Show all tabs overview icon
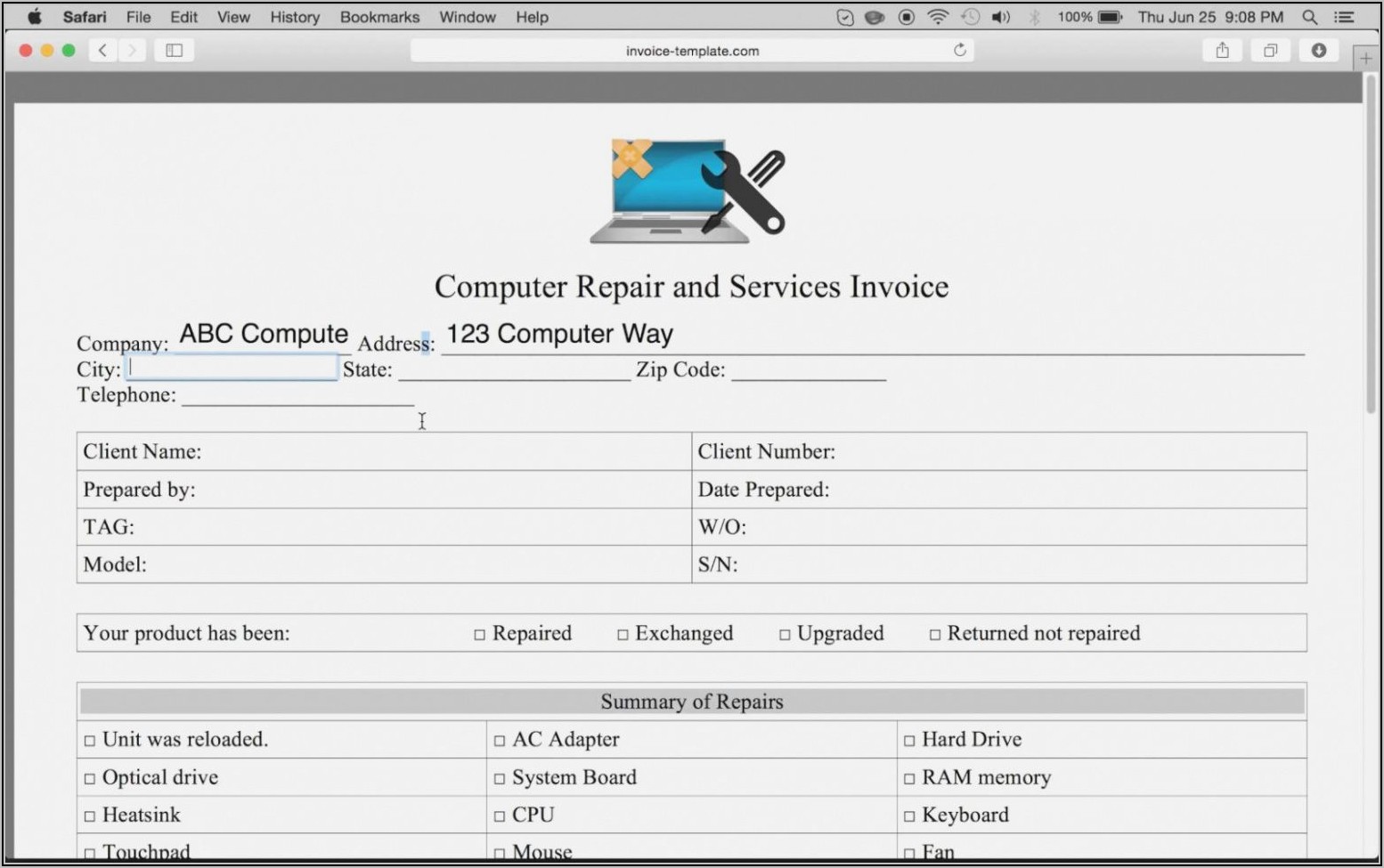1384x868 pixels. [1270, 51]
